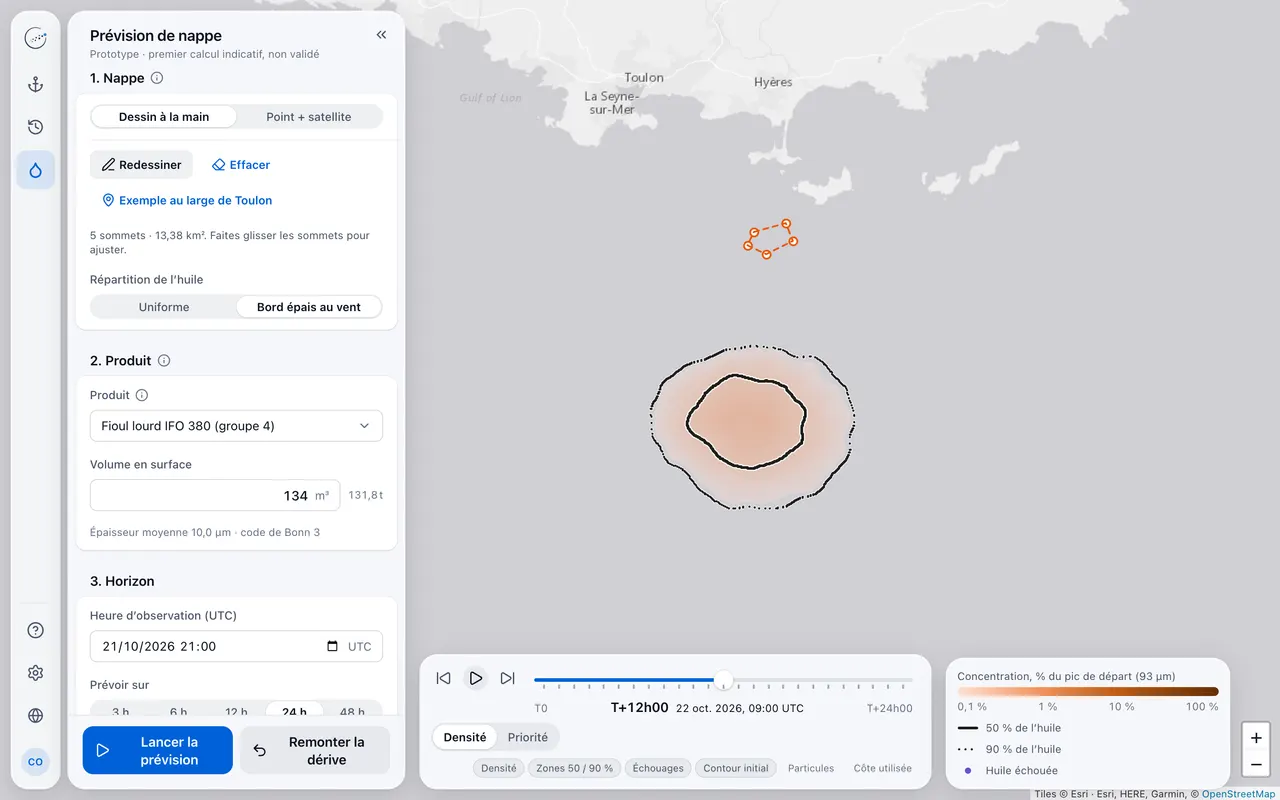Open calendar picker in observation time field
This screenshot has height=800, width=1280.
332,646
